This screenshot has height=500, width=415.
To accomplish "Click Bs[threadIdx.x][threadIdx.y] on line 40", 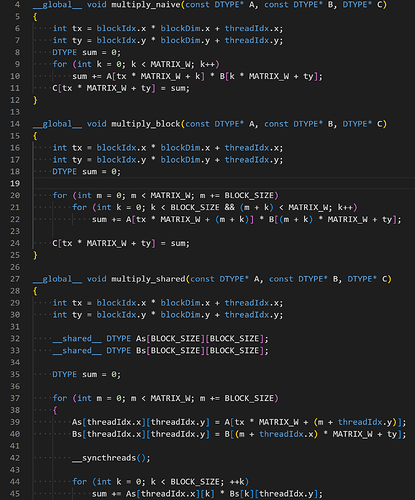I will [141, 434].
